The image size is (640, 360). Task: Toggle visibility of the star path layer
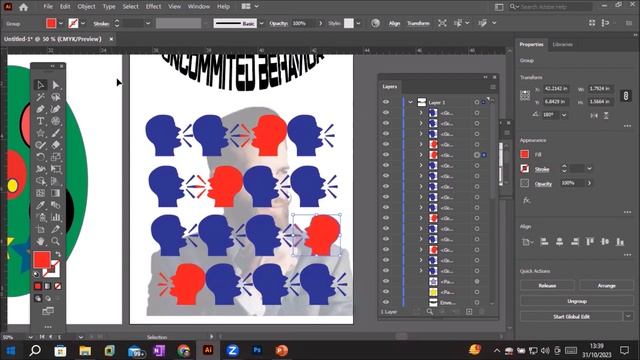[x=386, y=281]
